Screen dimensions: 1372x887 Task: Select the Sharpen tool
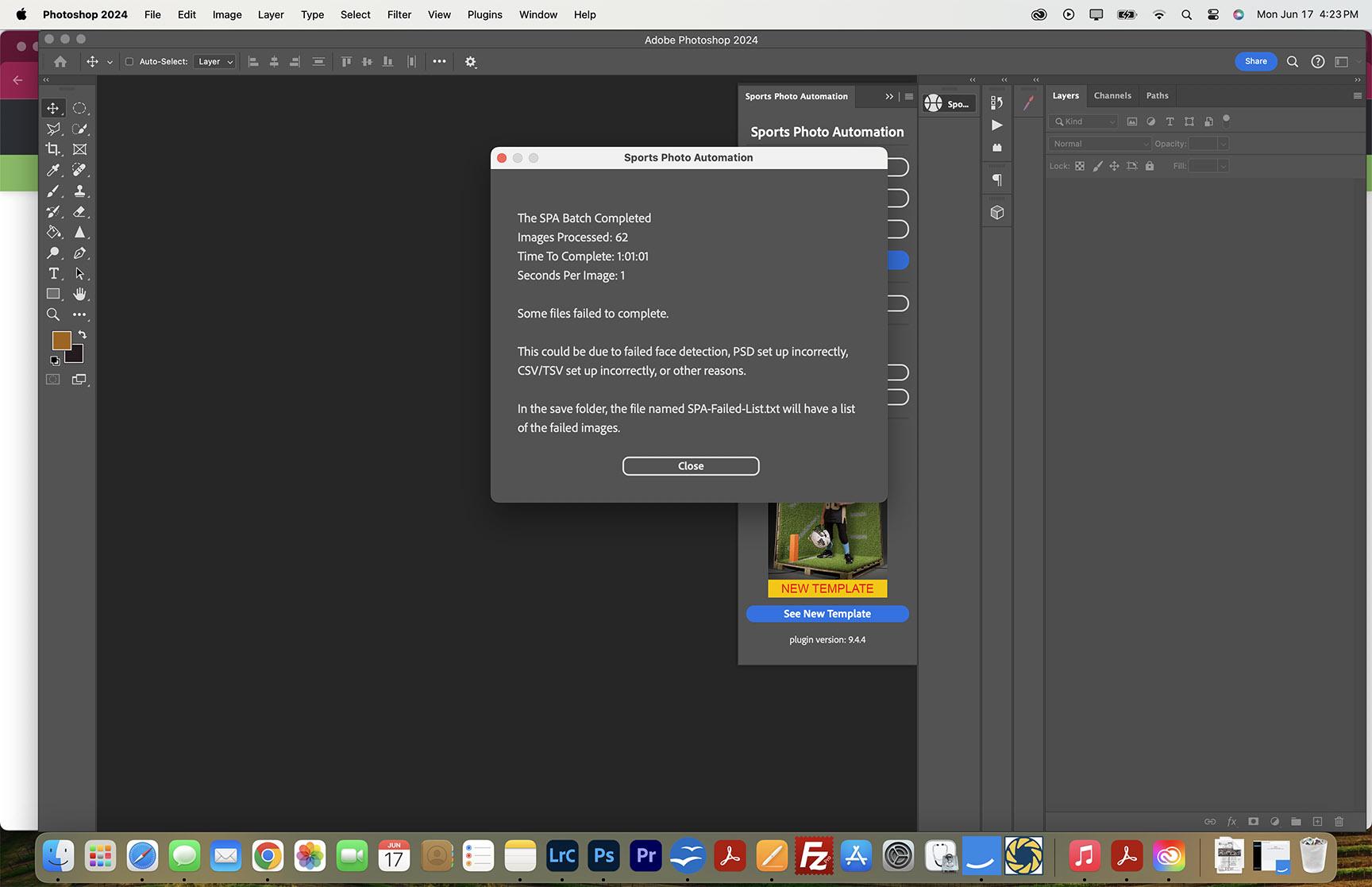(x=79, y=233)
